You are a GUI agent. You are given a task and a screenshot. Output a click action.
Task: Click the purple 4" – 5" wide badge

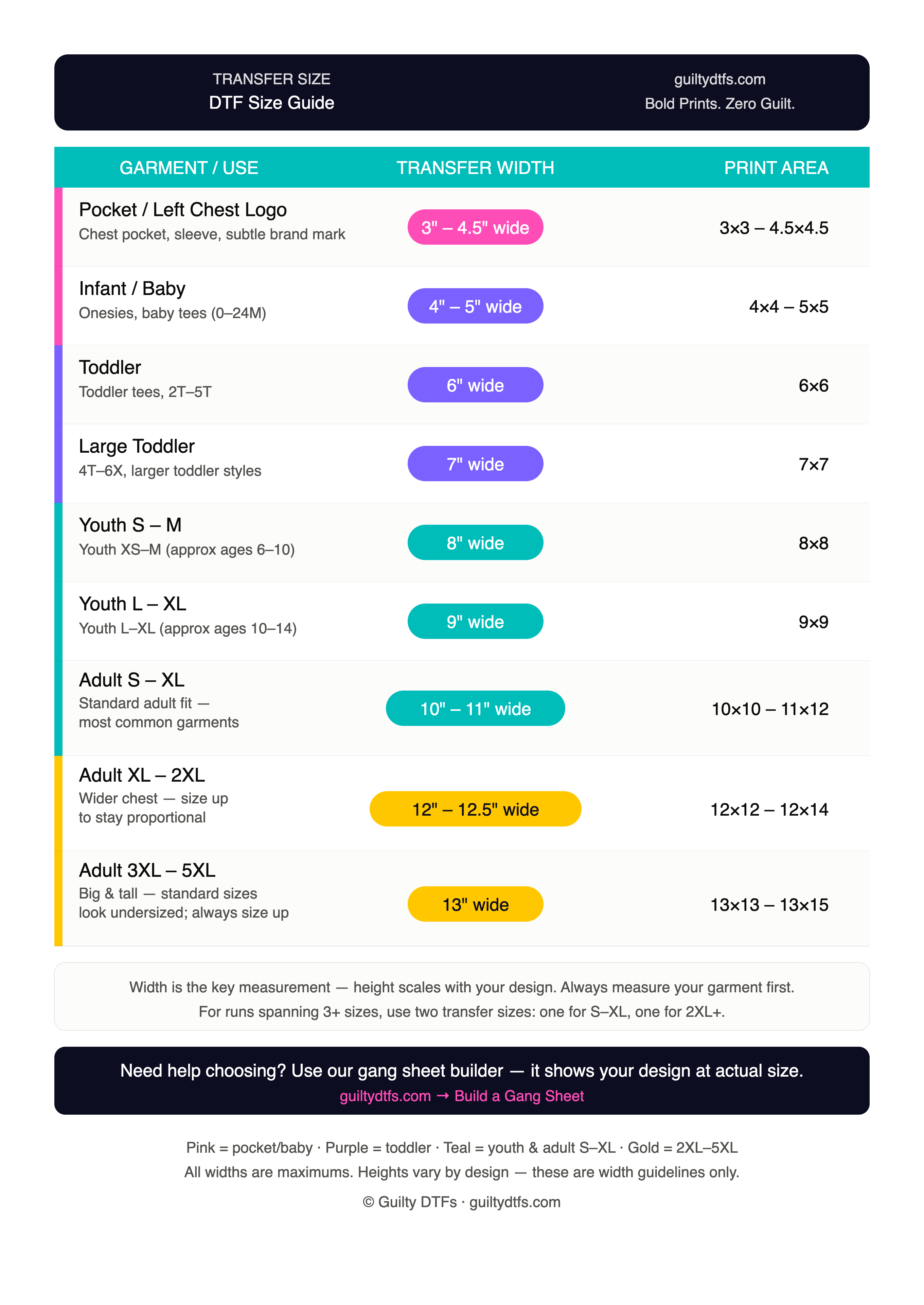pyautogui.click(x=475, y=306)
